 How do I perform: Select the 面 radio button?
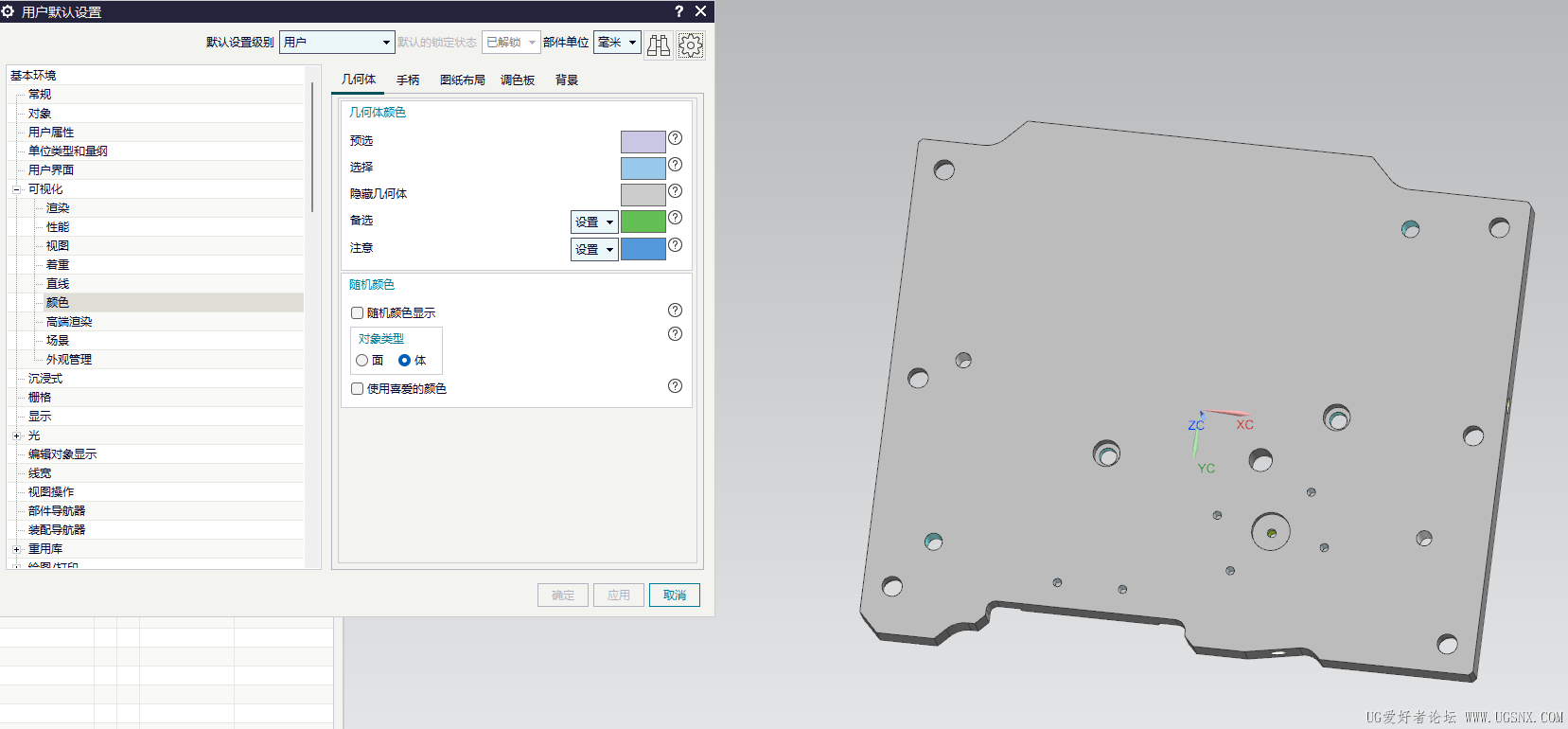pos(361,360)
